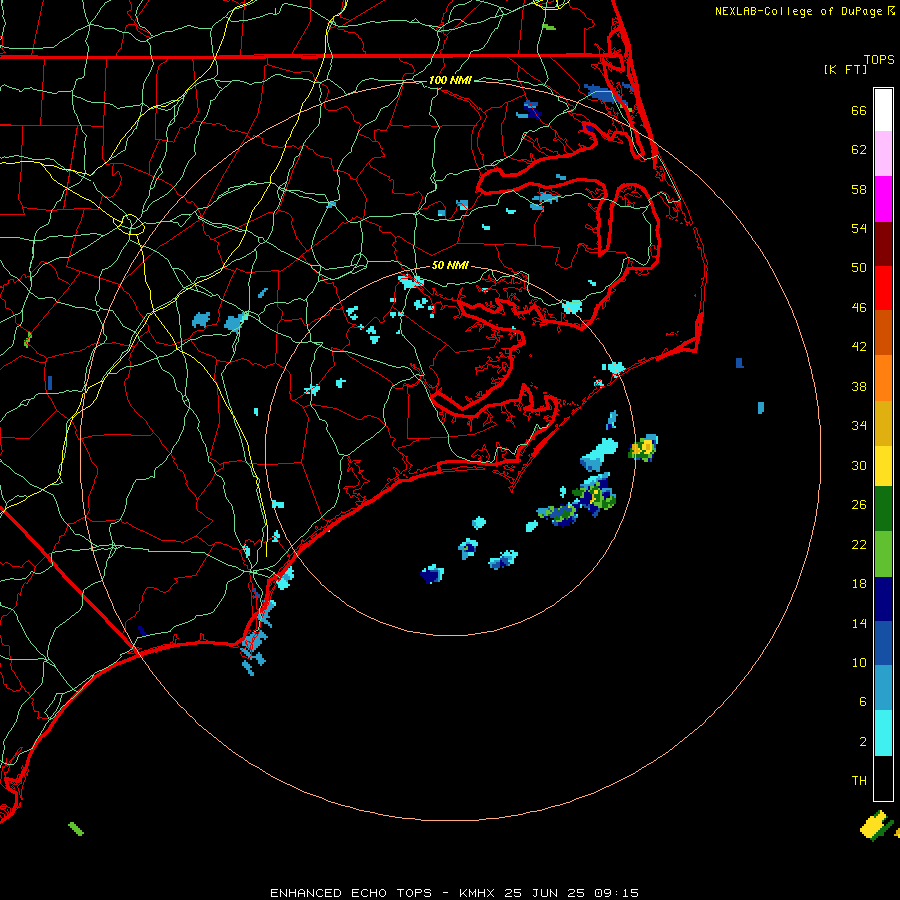Click the 10 legend value
This screenshot has width=900, height=900.
click(859, 662)
